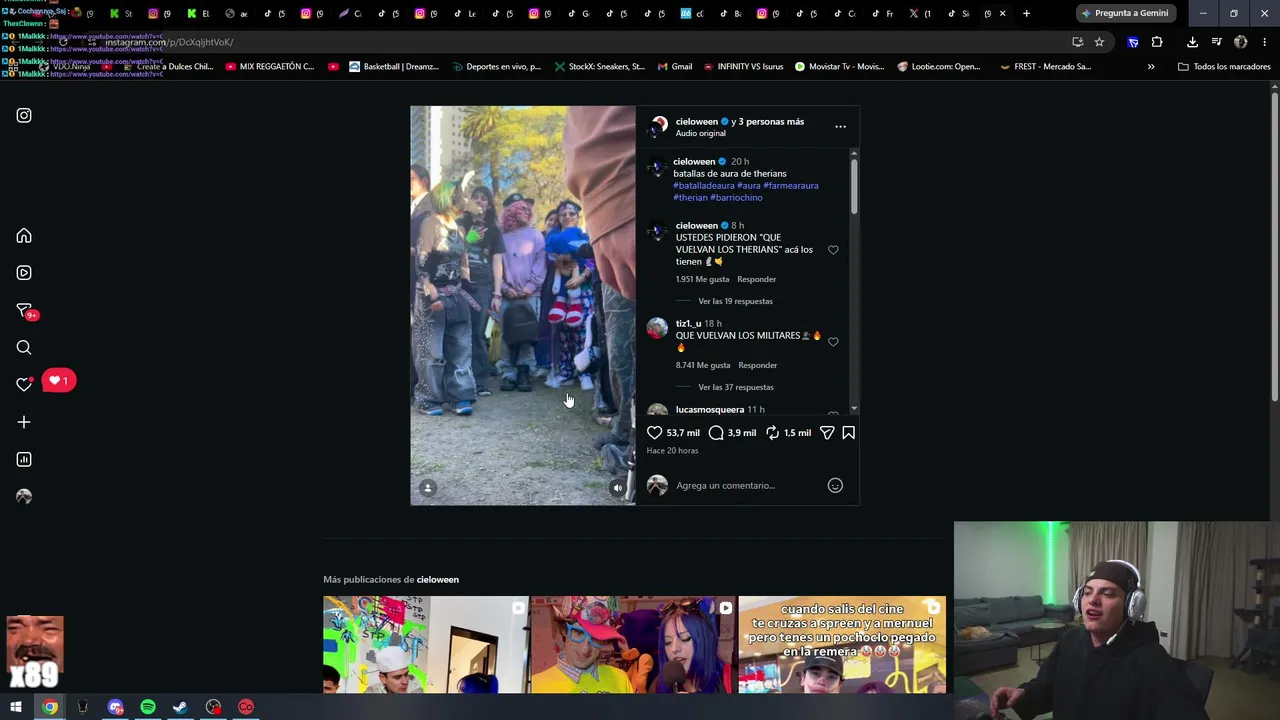
Task: Like tiz1._u's comment
Action: (x=833, y=342)
